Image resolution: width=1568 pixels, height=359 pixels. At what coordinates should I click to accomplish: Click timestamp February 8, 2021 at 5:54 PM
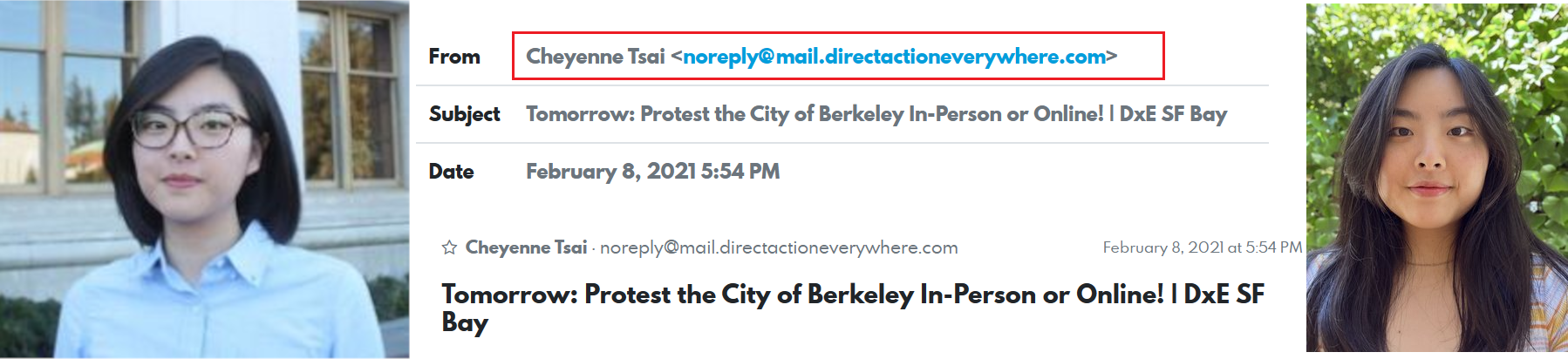click(1202, 247)
